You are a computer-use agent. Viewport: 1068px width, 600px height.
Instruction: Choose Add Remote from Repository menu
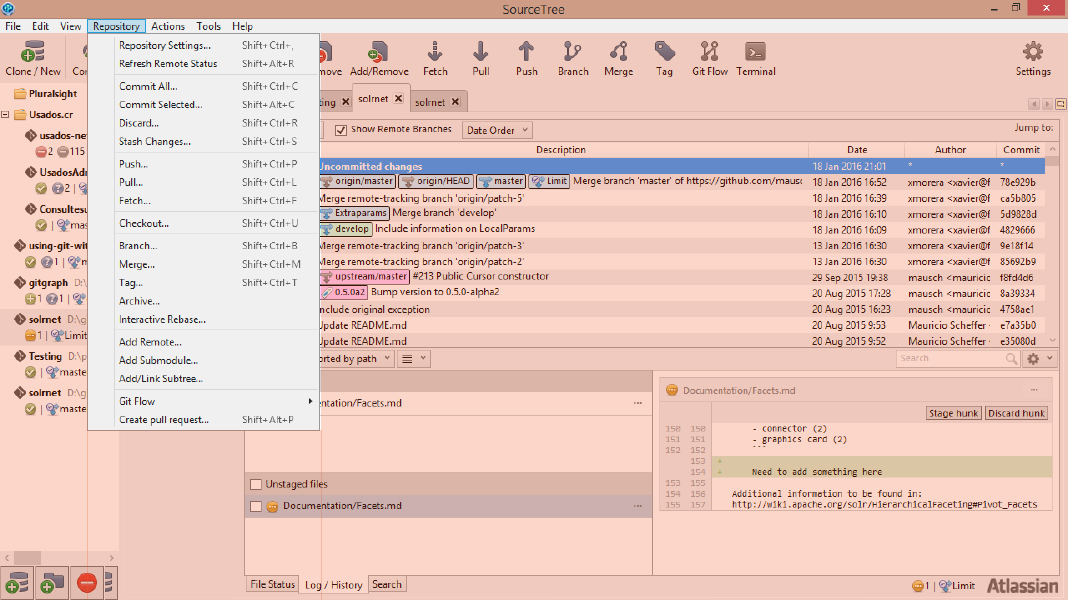(150, 342)
